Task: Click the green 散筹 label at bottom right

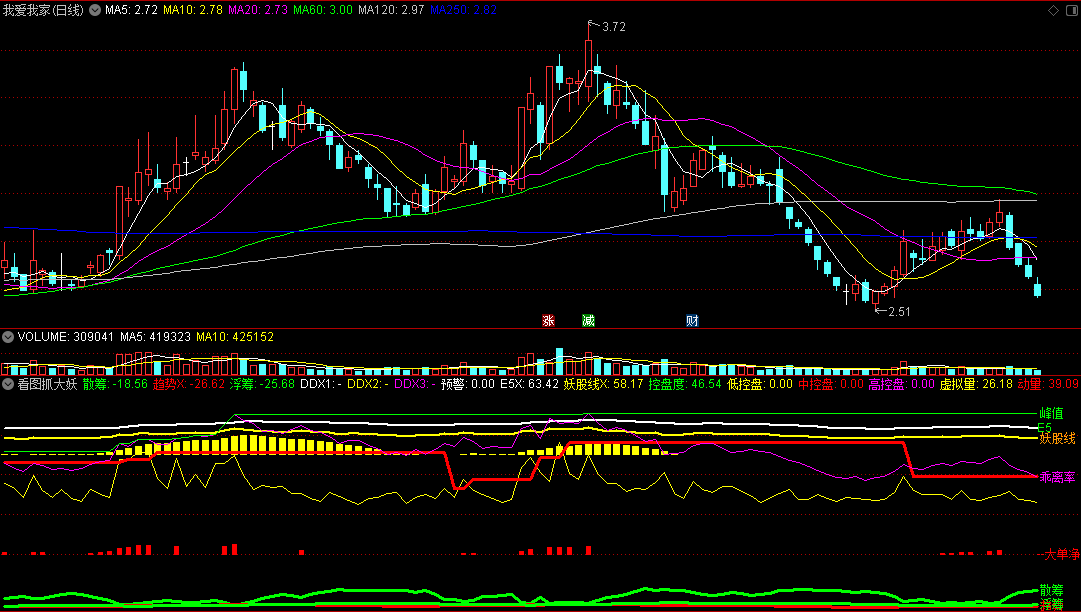Action: pos(1051,591)
